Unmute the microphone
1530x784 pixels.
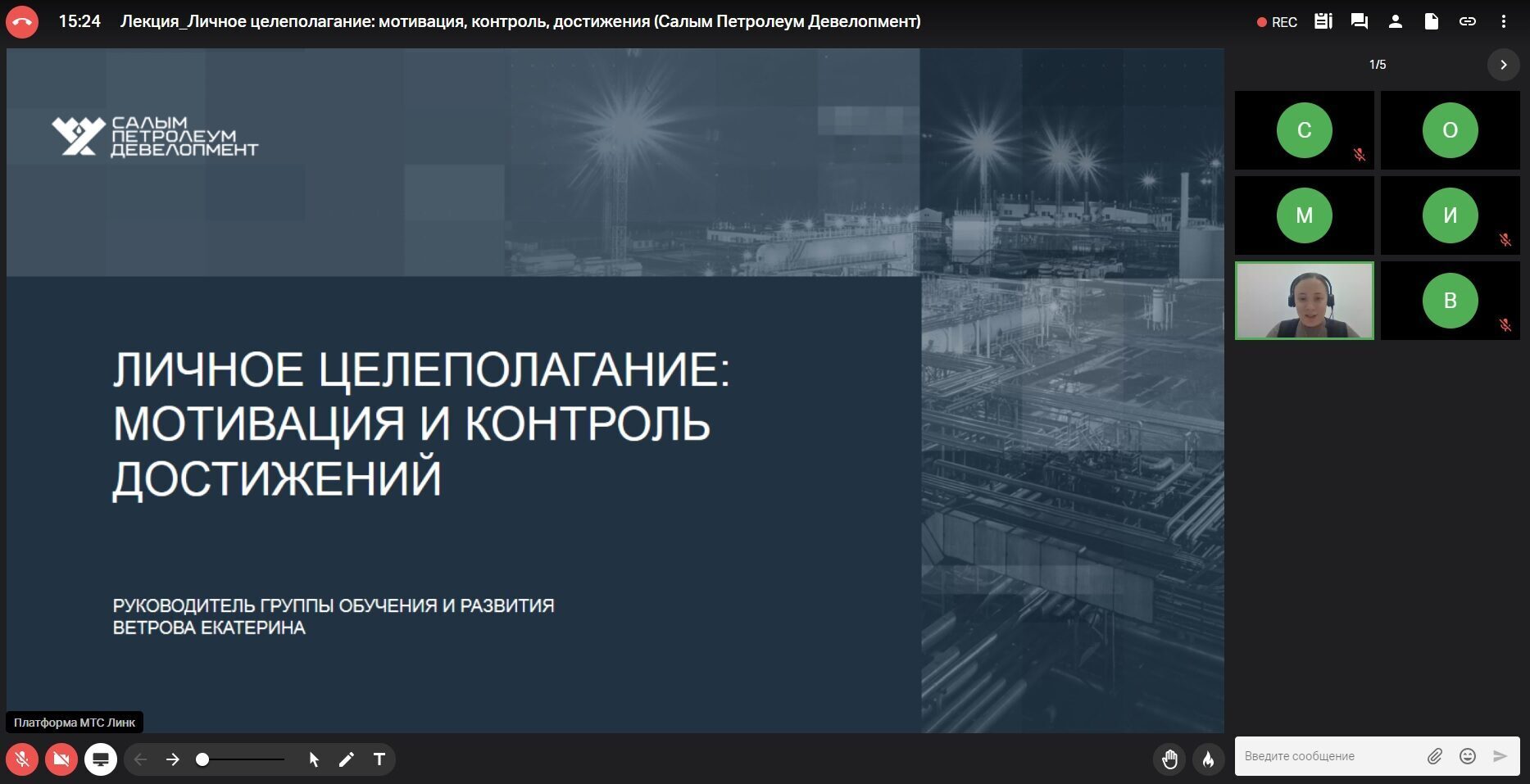coord(22,759)
